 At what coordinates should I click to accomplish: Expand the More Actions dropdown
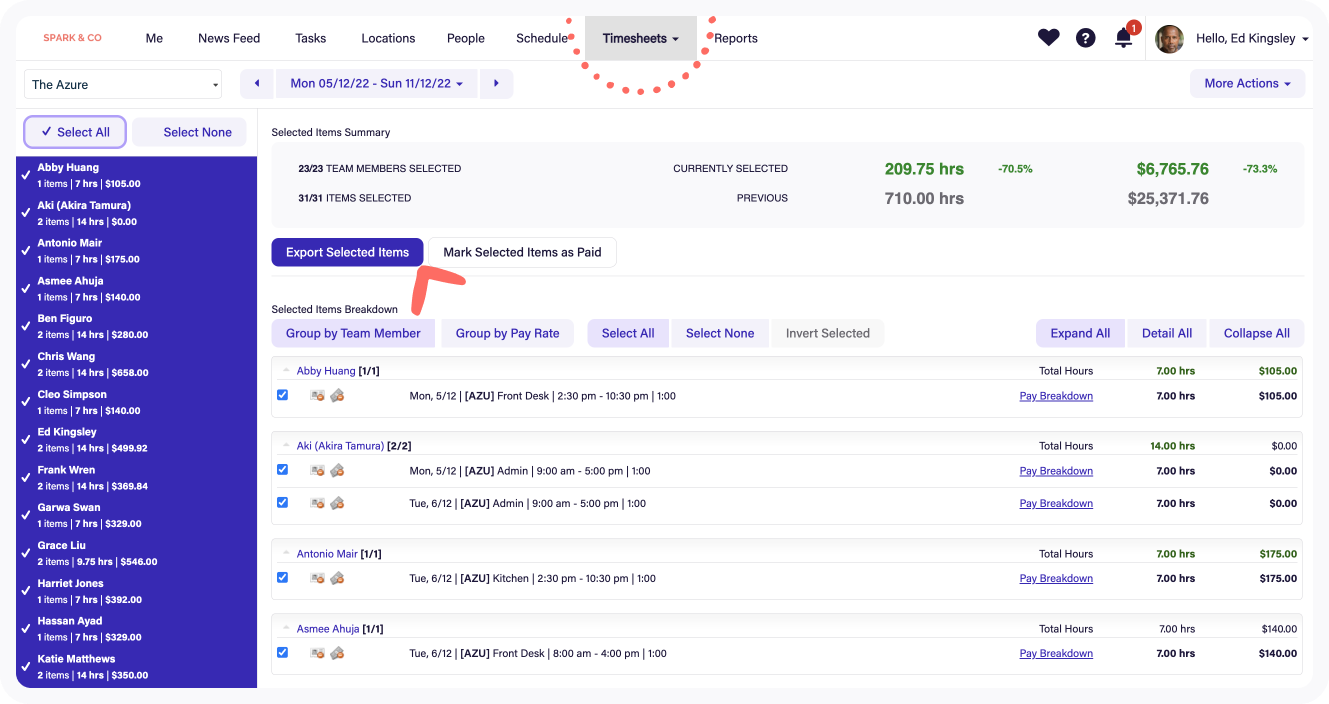1246,84
